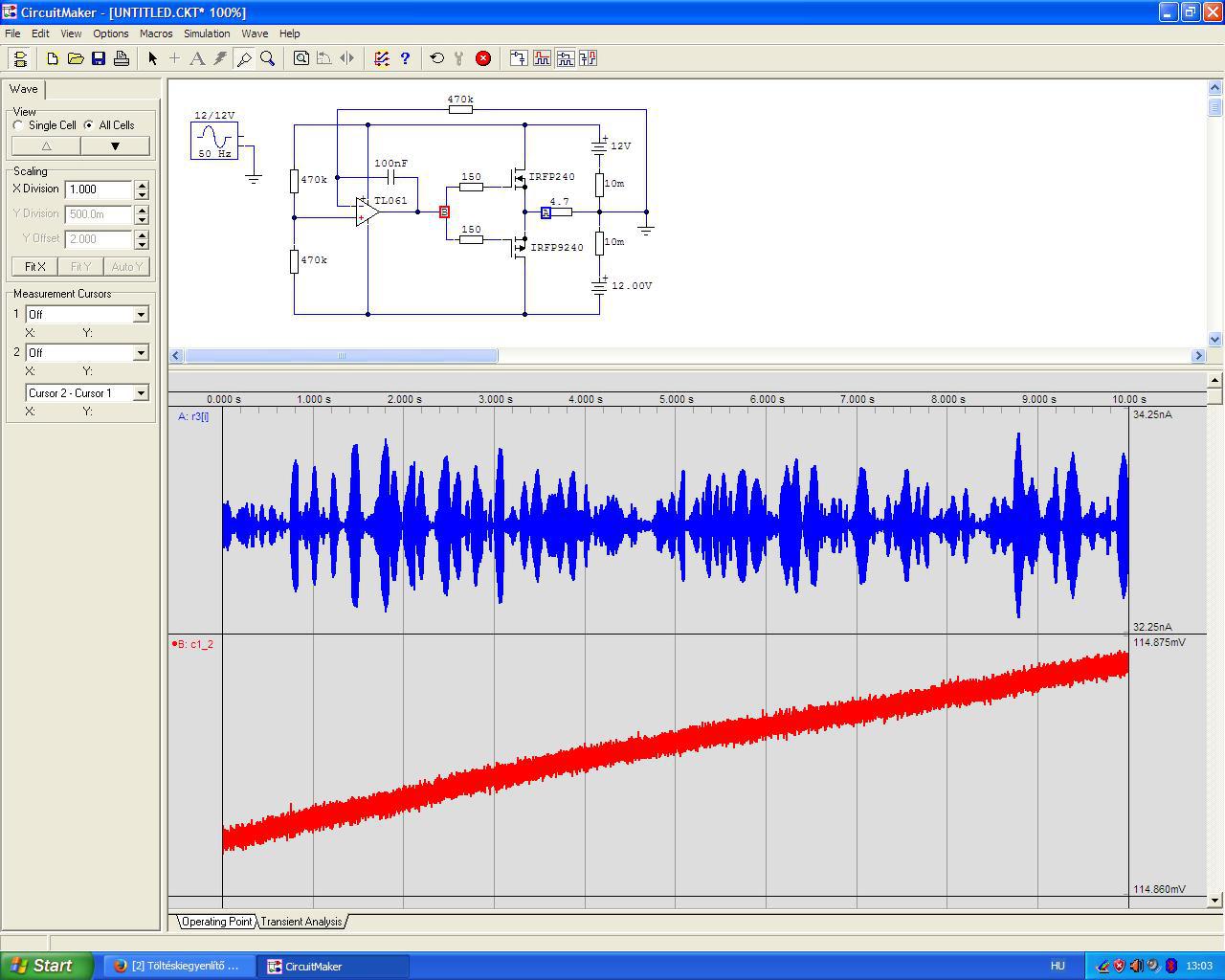Screen dimensions: 1225x980
Task: Click the view up triangle button
Action: point(46,146)
